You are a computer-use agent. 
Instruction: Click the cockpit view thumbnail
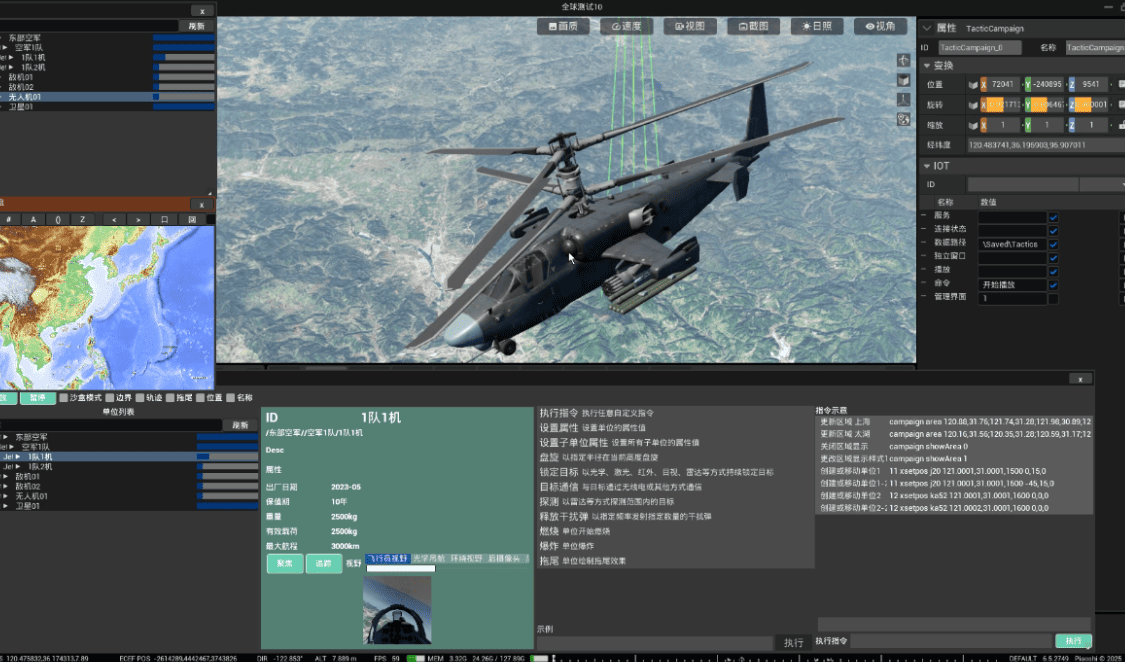click(397, 609)
